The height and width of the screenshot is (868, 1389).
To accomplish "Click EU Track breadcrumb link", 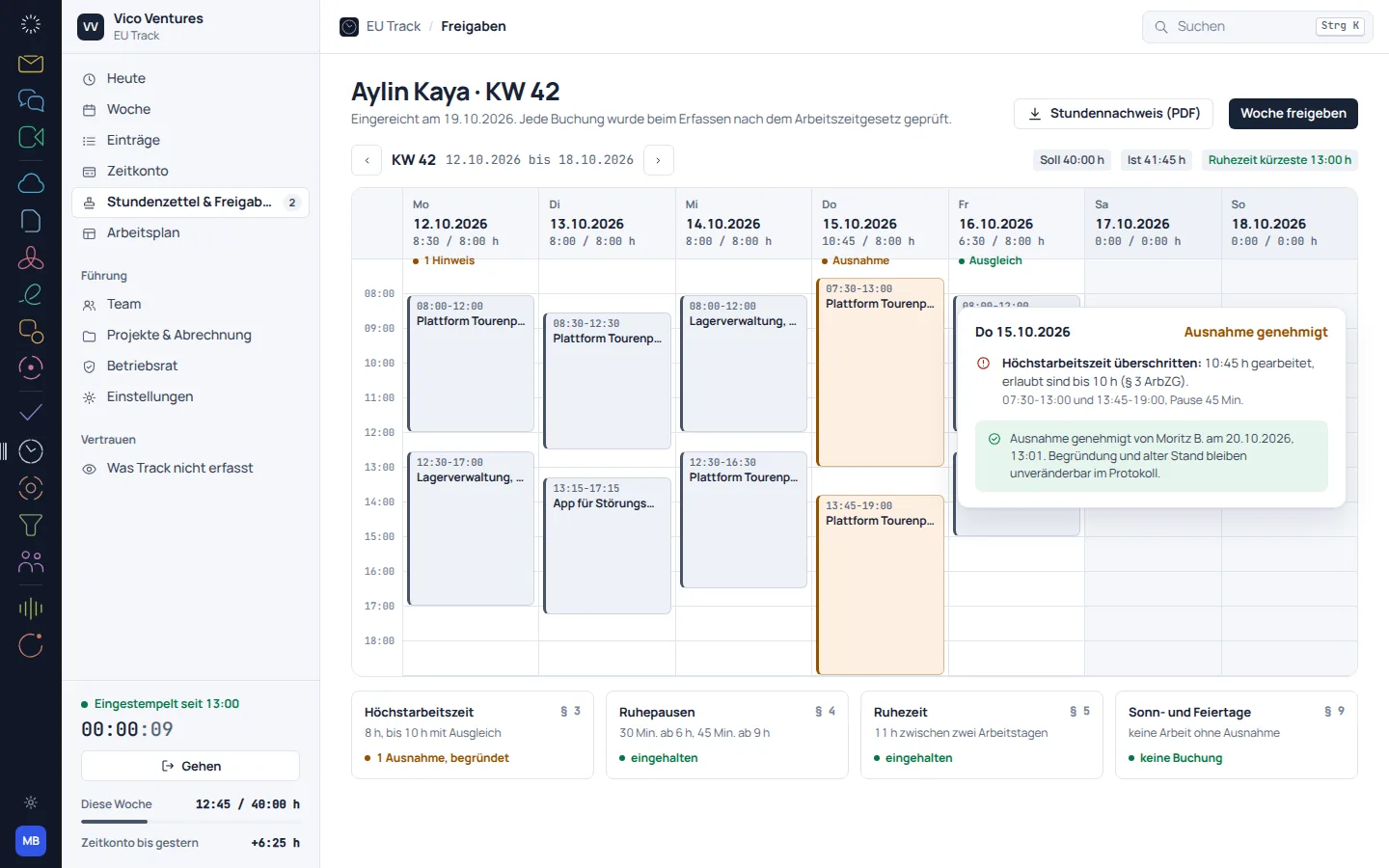I will click(394, 27).
